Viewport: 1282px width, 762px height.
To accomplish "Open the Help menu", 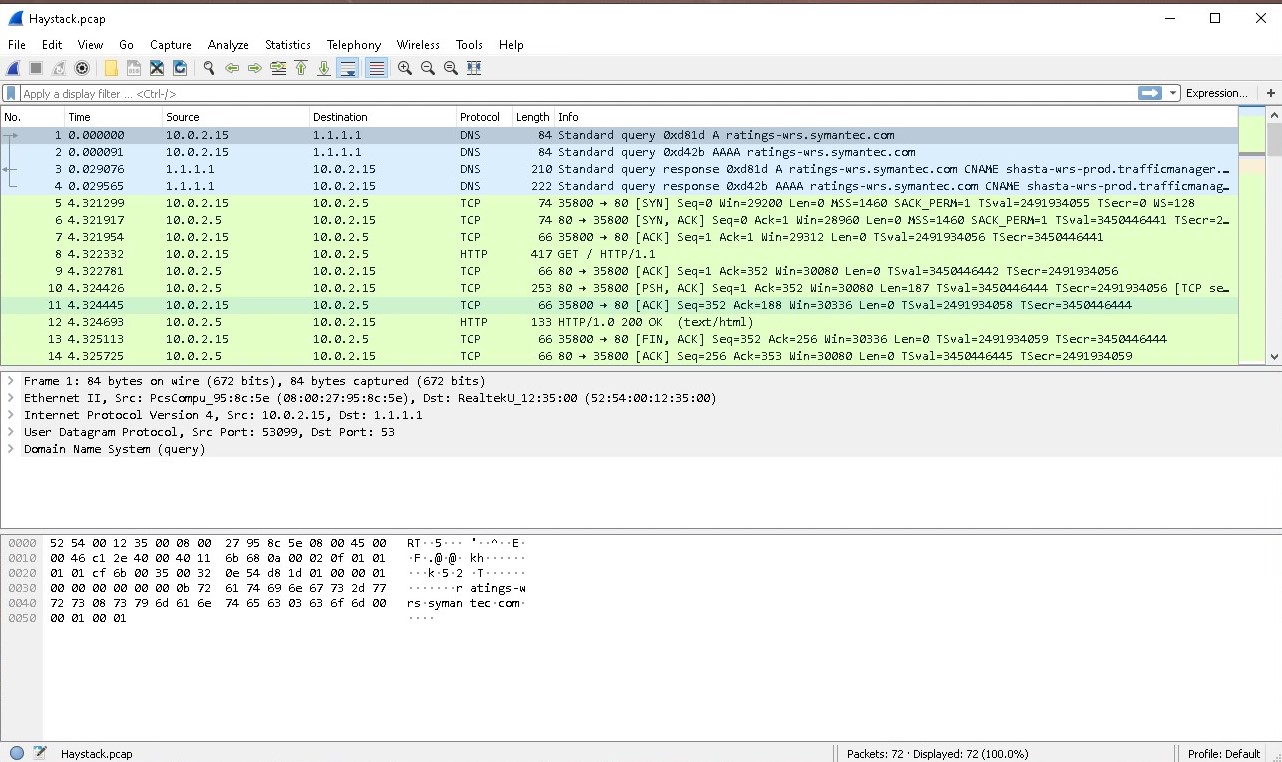I will tap(511, 45).
